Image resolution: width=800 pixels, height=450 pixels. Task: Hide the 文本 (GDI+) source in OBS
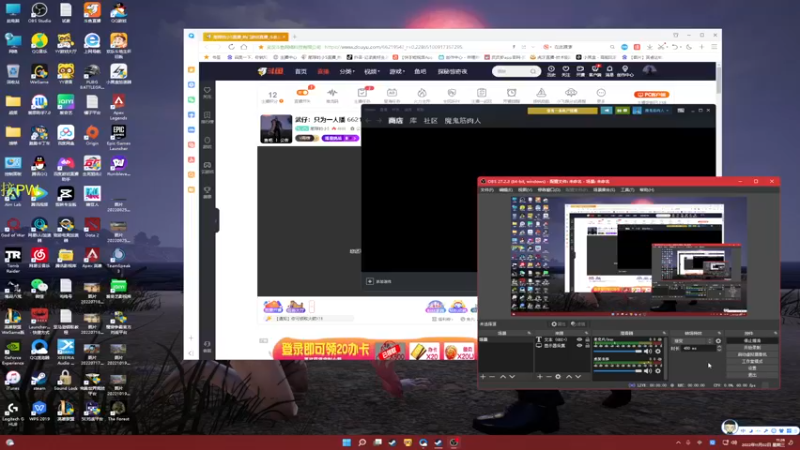pyautogui.click(x=580, y=339)
